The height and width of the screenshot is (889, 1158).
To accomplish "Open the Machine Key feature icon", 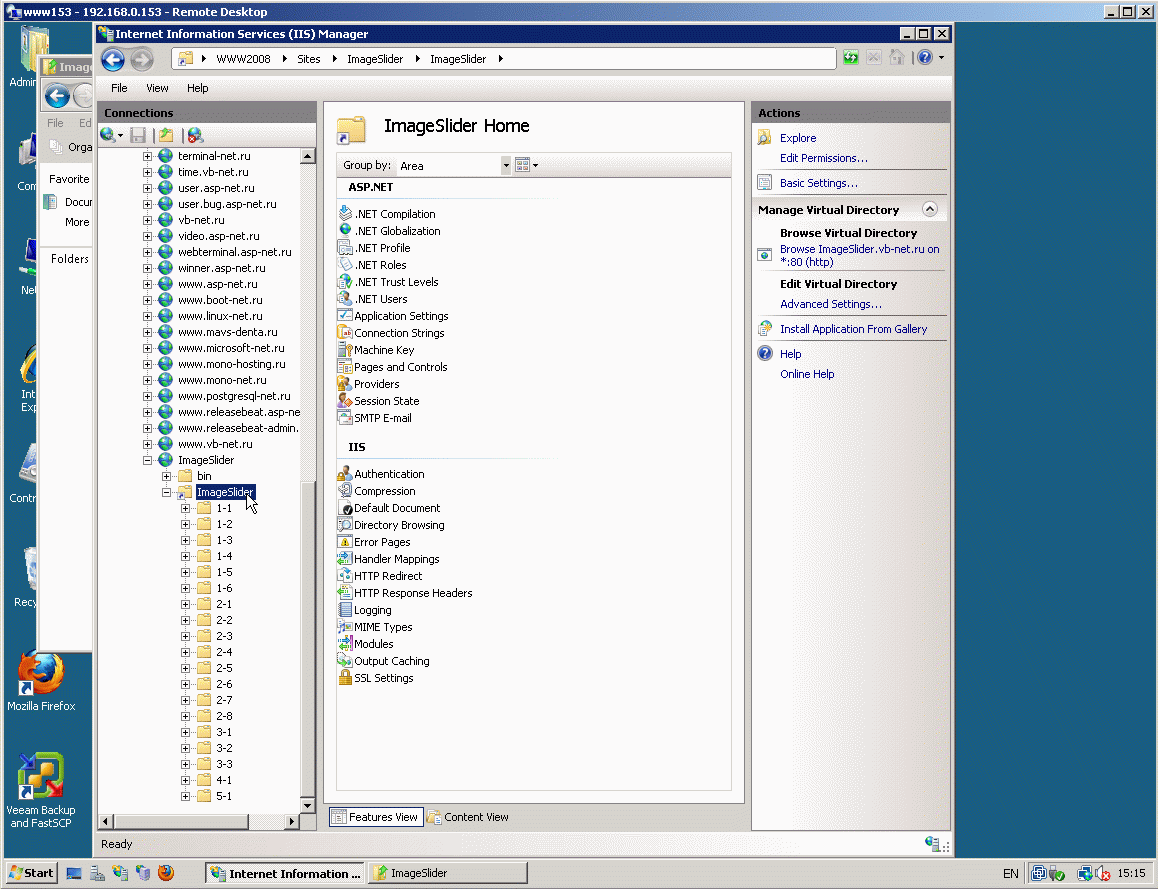I will (x=345, y=349).
